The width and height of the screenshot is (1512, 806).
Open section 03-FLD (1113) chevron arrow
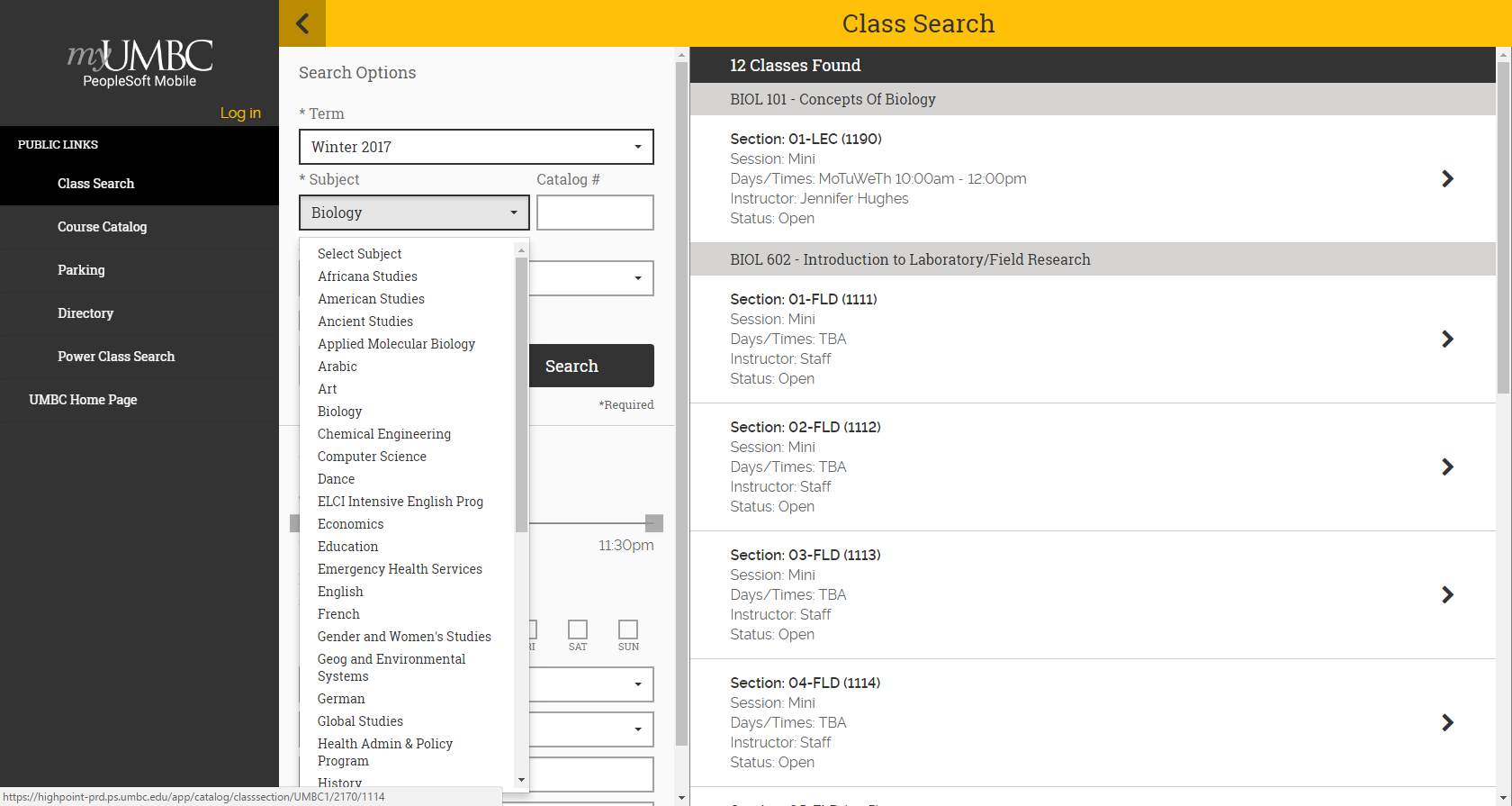pos(1447,595)
